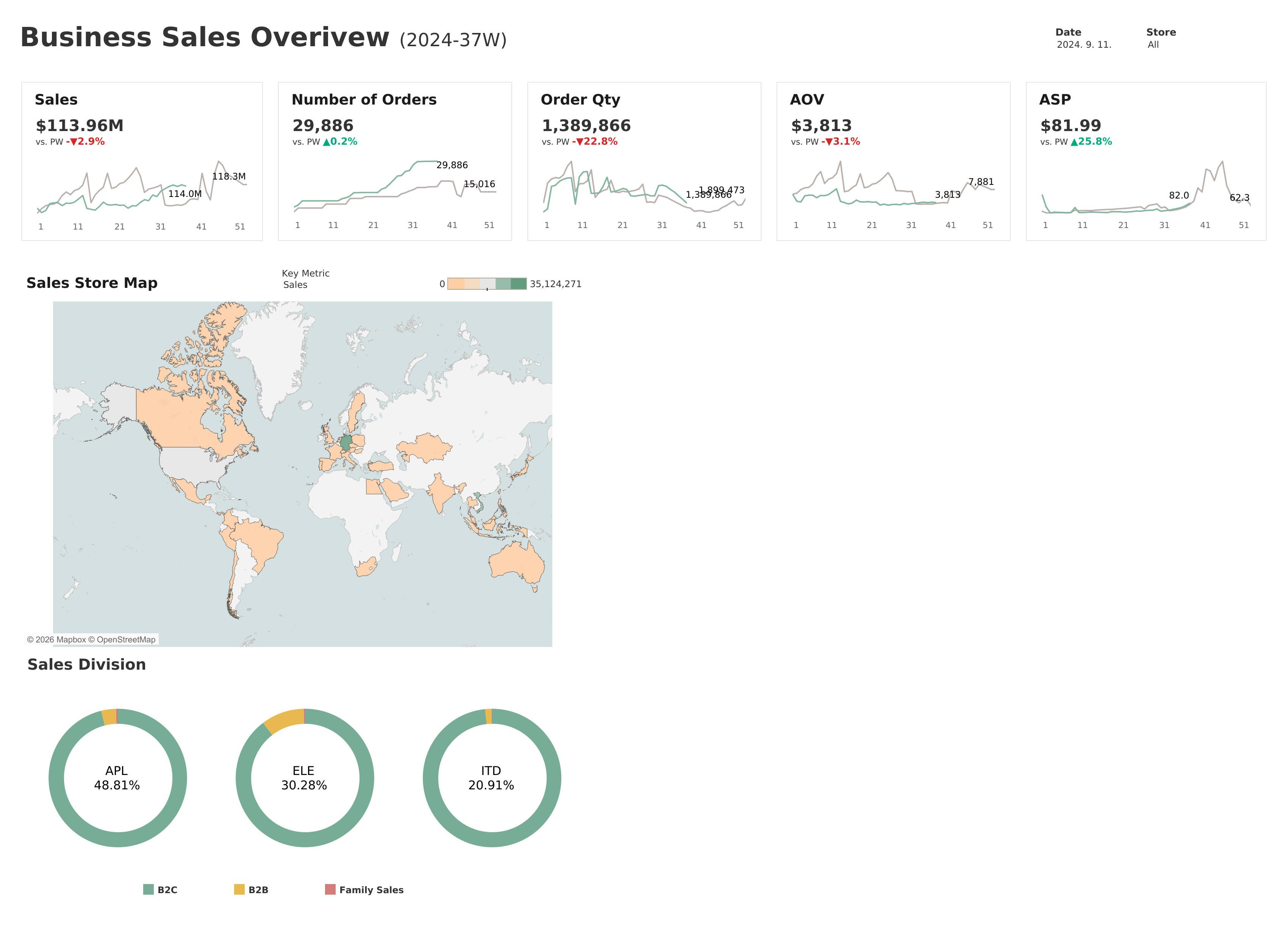Click the sales color gradient legend bar
The width and height of the screenshot is (1288, 928).
(x=487, y=284)
